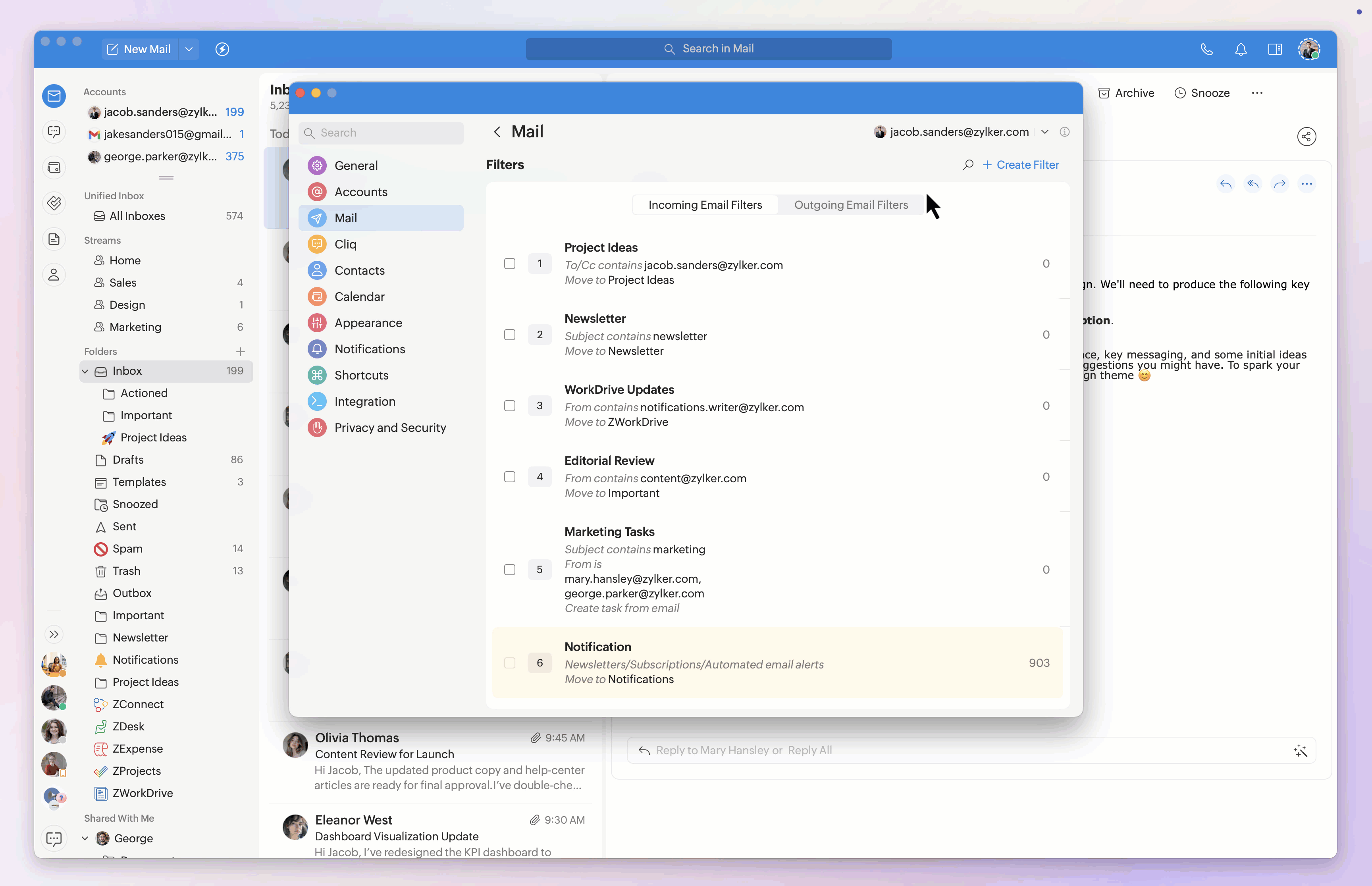Click the share icon in reading pane
The image size is (1372, 886).
pos(1306,137)
